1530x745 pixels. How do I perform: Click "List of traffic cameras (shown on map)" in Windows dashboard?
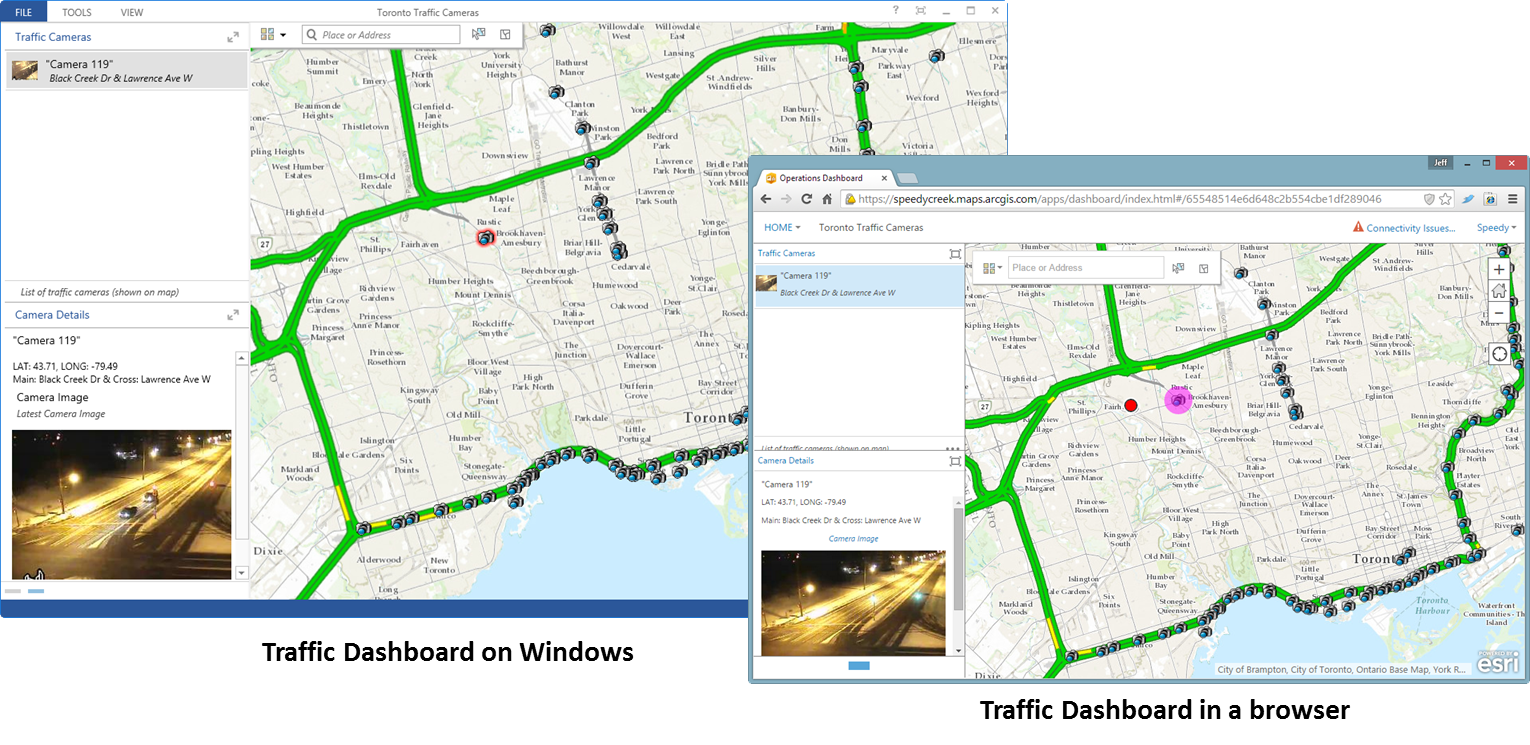coord(100,293)
